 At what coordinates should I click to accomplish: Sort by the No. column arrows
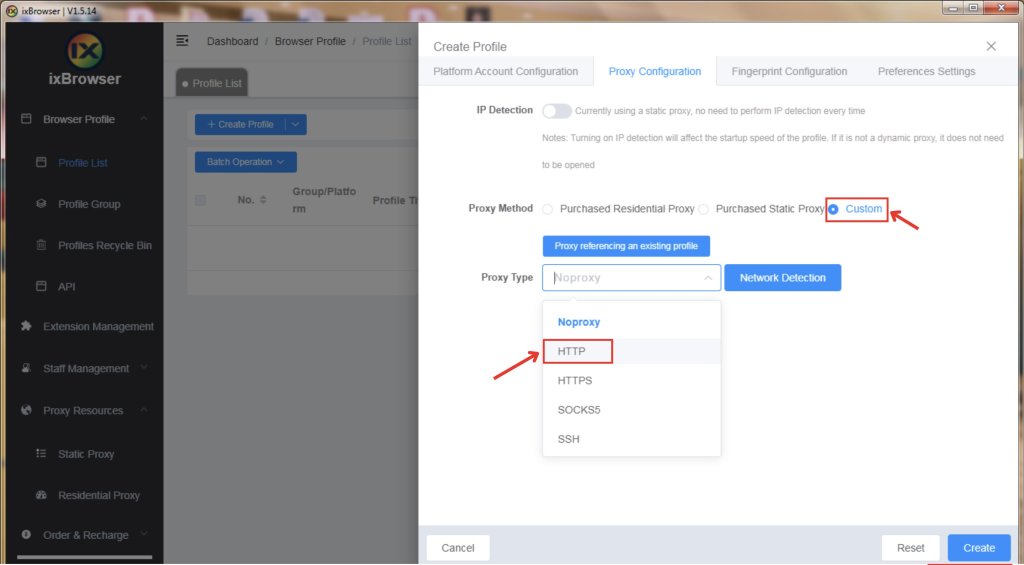(x=263, y=200)
